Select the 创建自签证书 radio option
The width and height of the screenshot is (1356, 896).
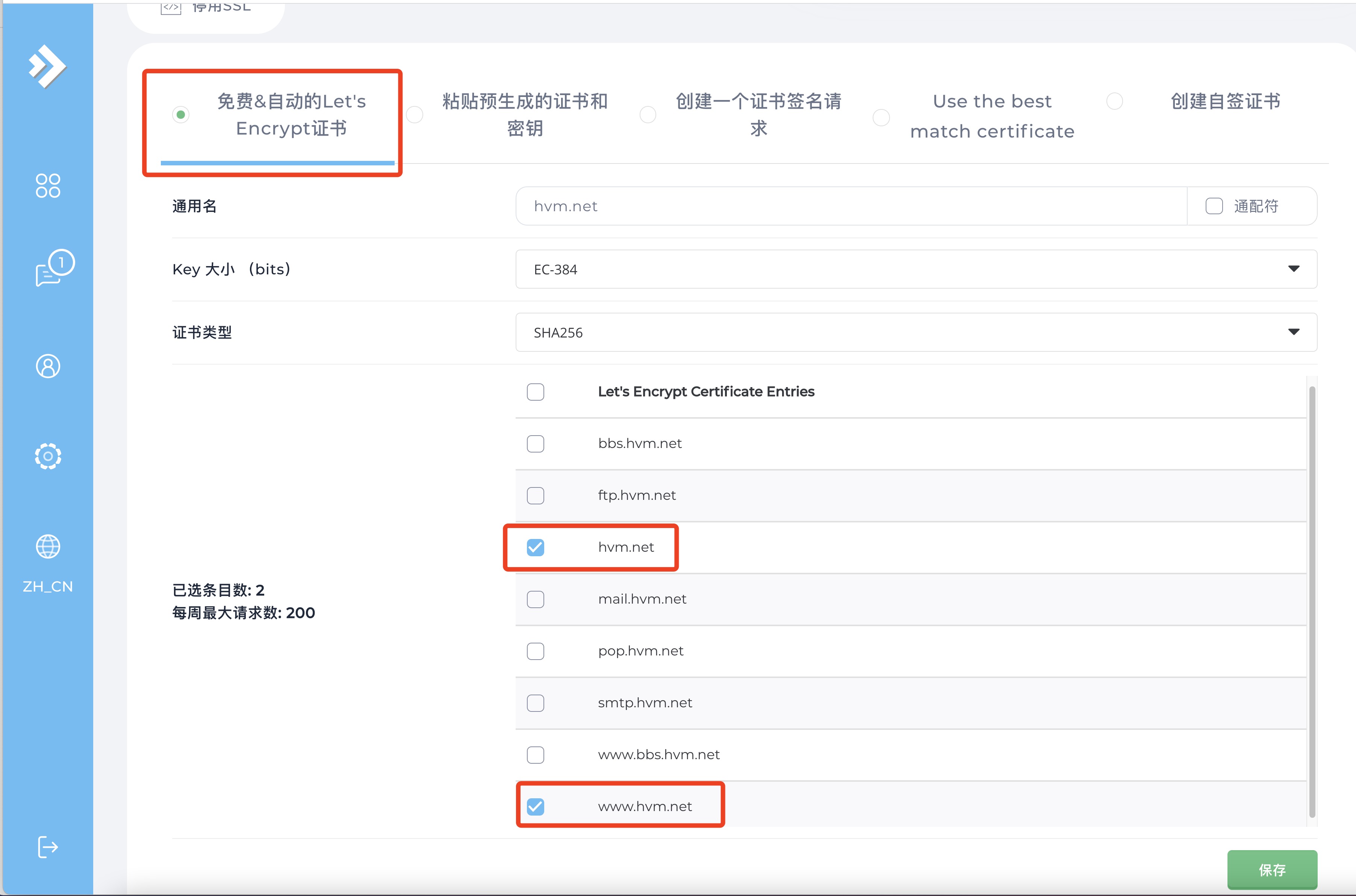[1114, 102]
